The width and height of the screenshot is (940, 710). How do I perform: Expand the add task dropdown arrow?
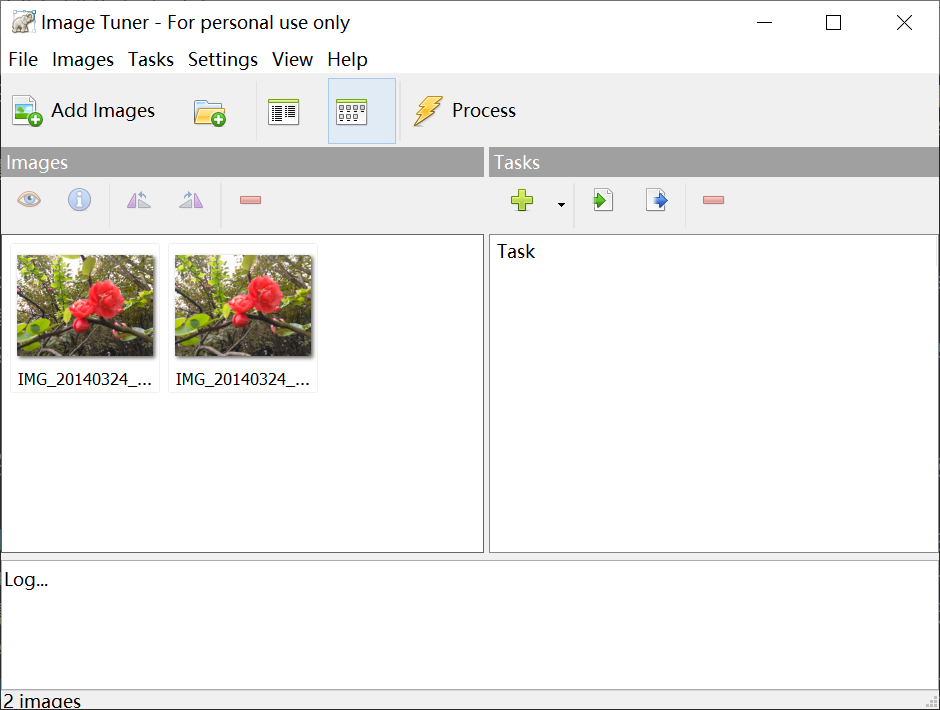[x=561, y=204]
